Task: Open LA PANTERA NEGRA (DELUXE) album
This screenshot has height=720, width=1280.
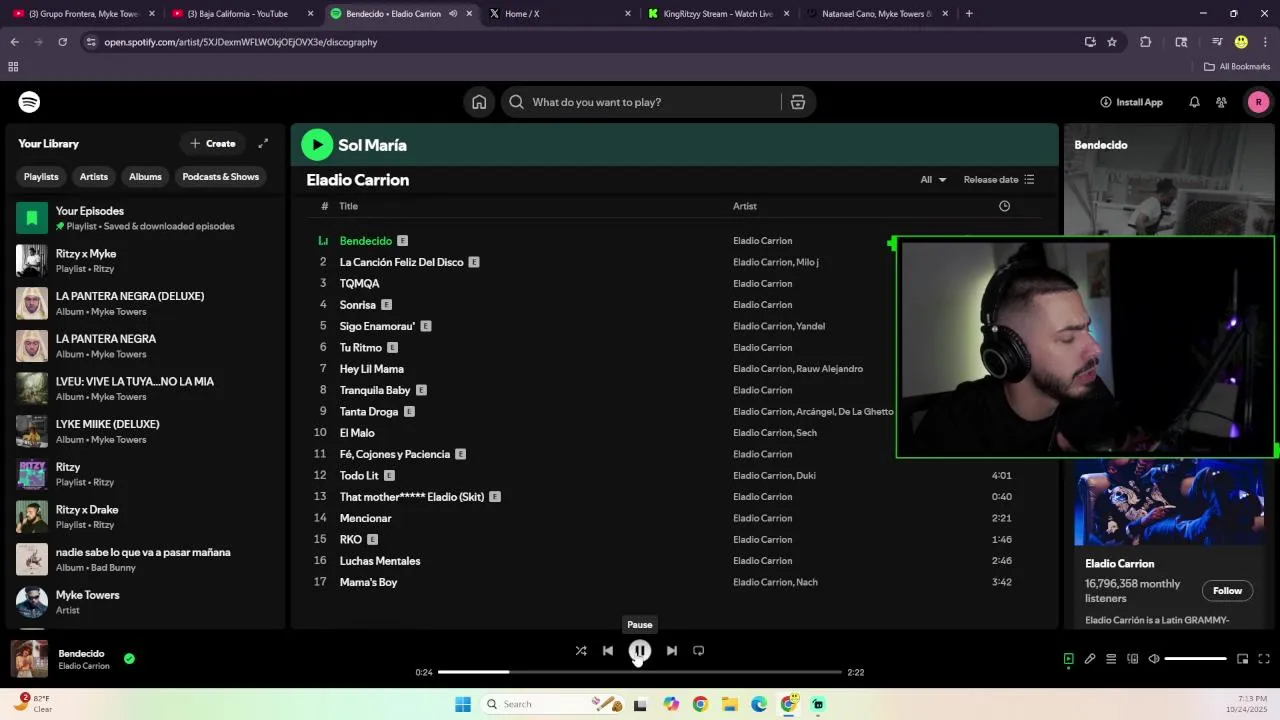Action: [x=145, y=304]
